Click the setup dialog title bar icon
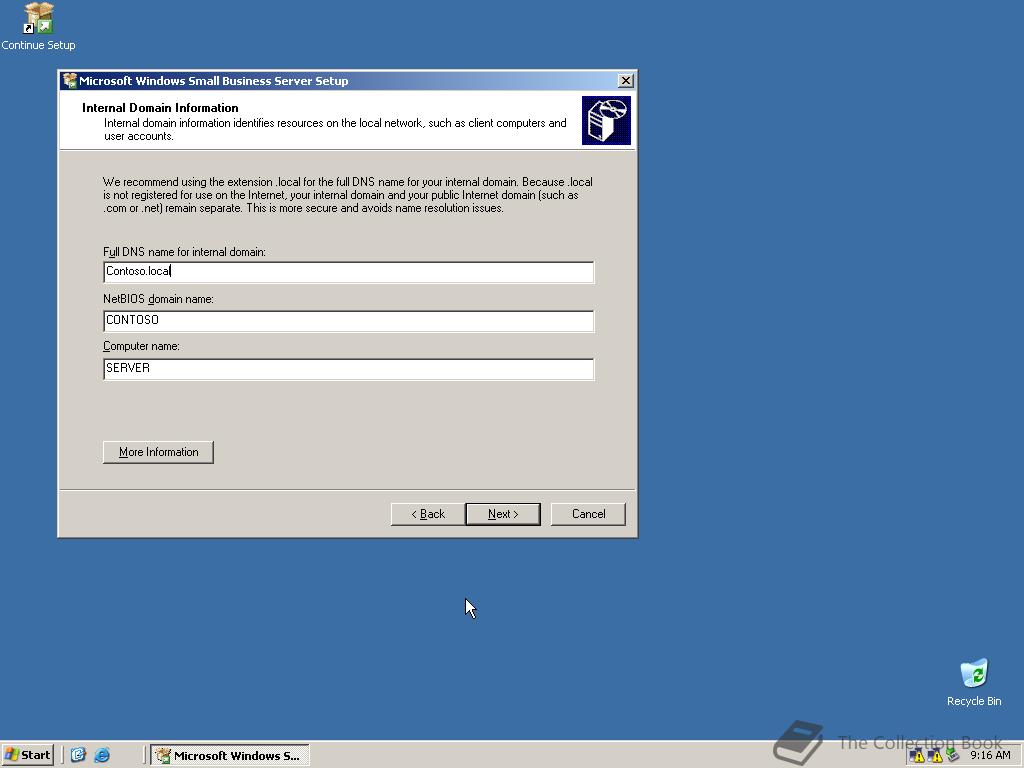This screenshot has height=768, width=1024. click(70, 80)
